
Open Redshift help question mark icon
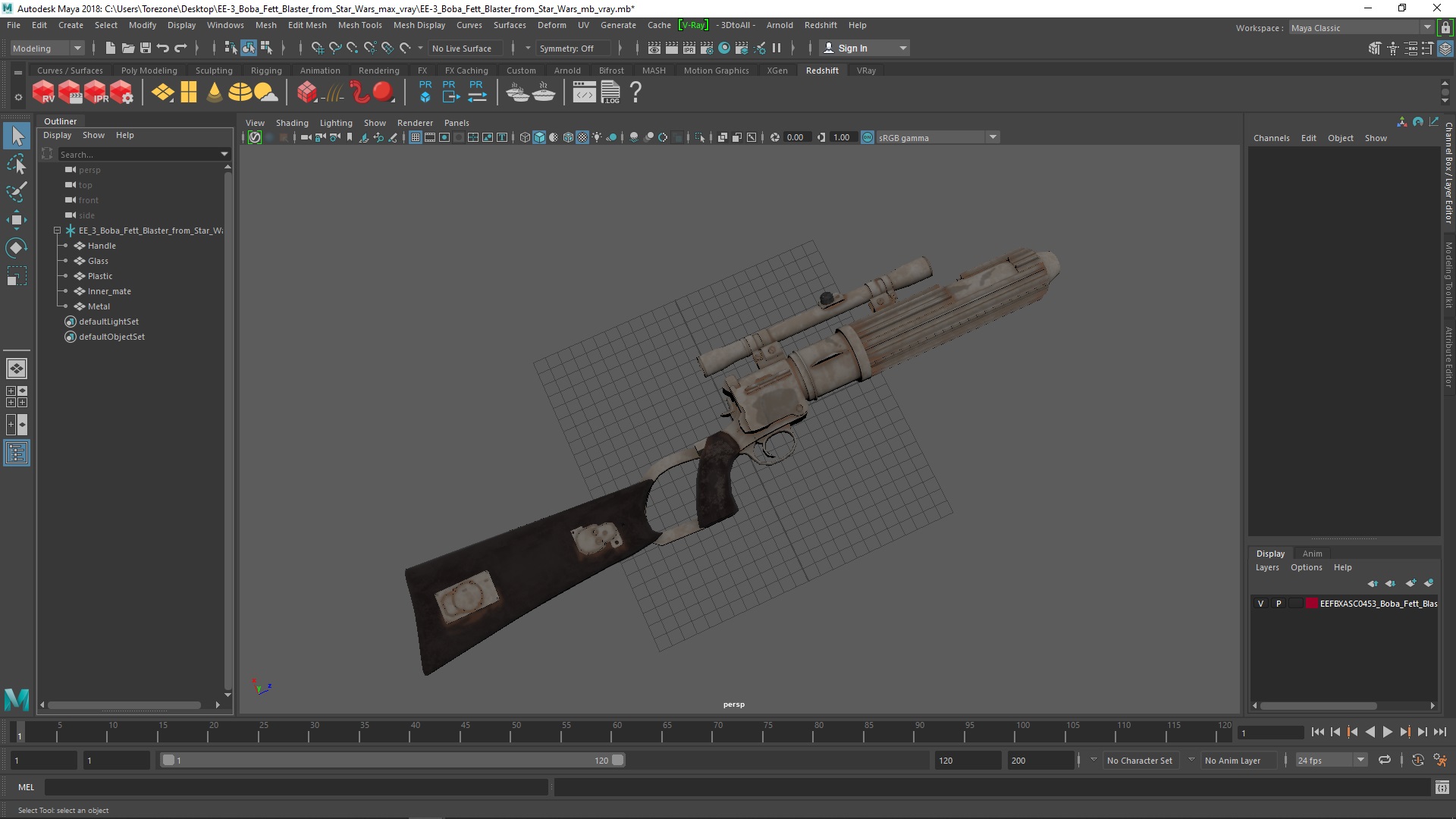636,93
